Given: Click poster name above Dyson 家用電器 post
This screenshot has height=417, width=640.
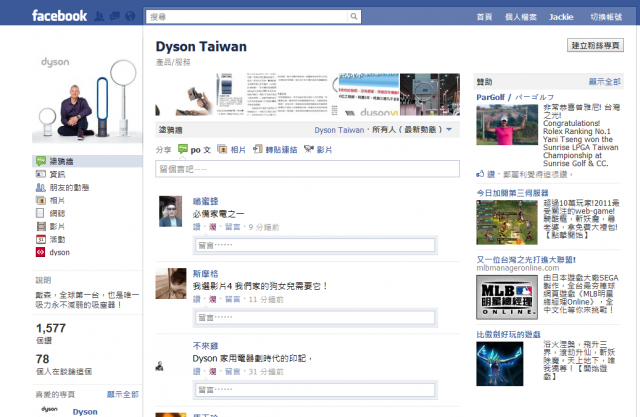Looking at the screenshot, I should point(206,346).
